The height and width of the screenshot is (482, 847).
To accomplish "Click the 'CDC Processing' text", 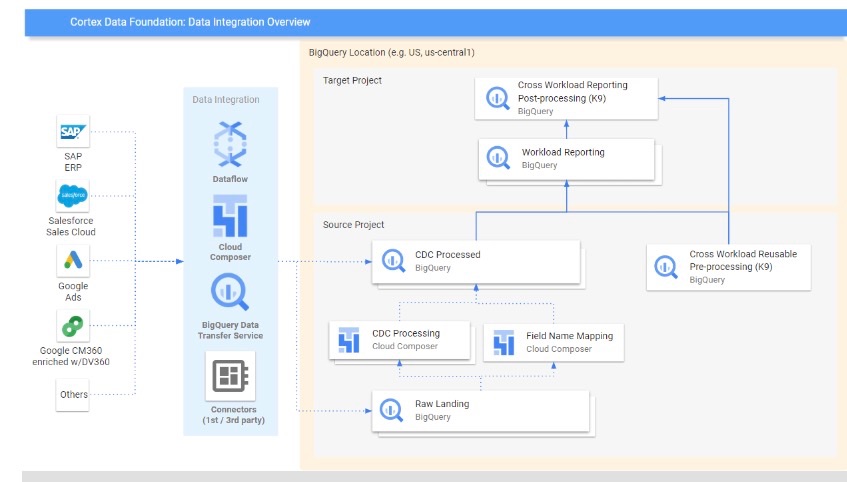I will click(406, 333).
